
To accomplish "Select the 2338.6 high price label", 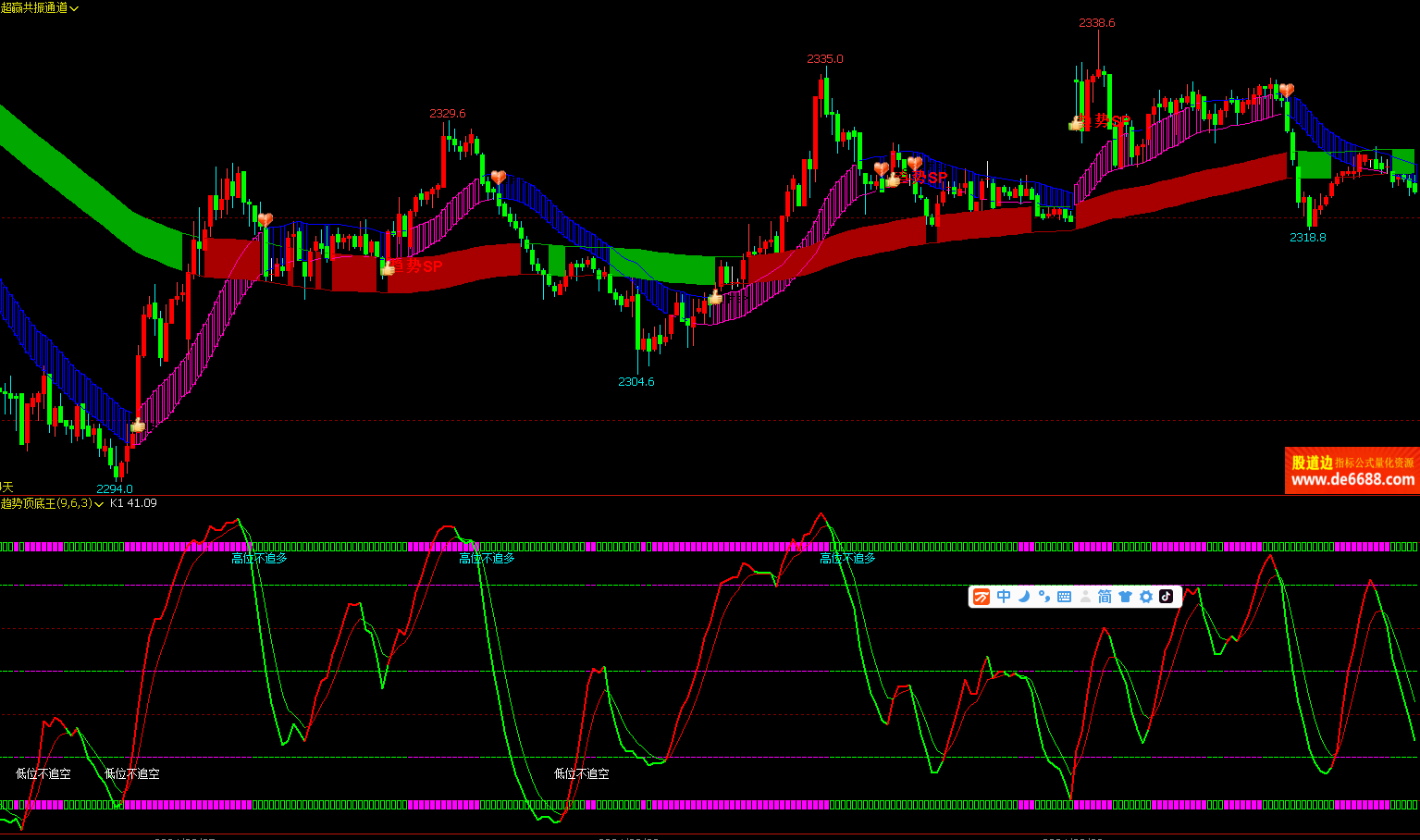I will pos(1097,23).
